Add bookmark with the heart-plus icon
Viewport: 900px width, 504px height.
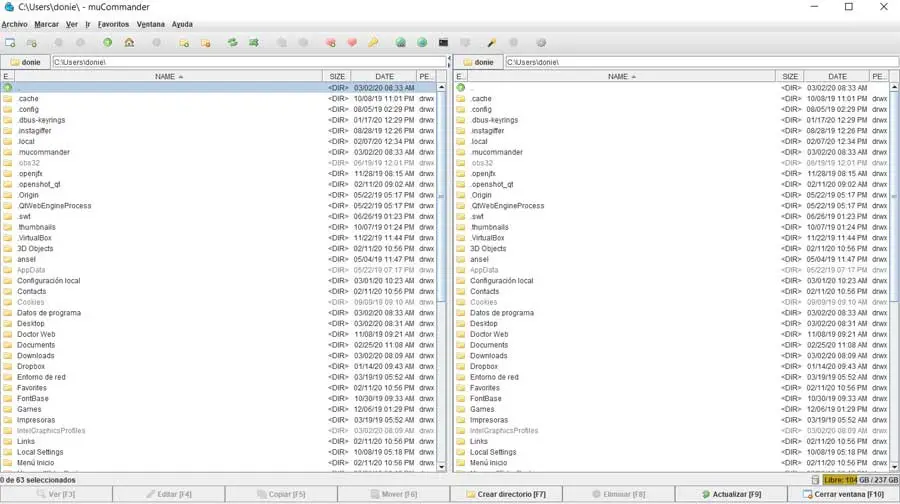331,42
